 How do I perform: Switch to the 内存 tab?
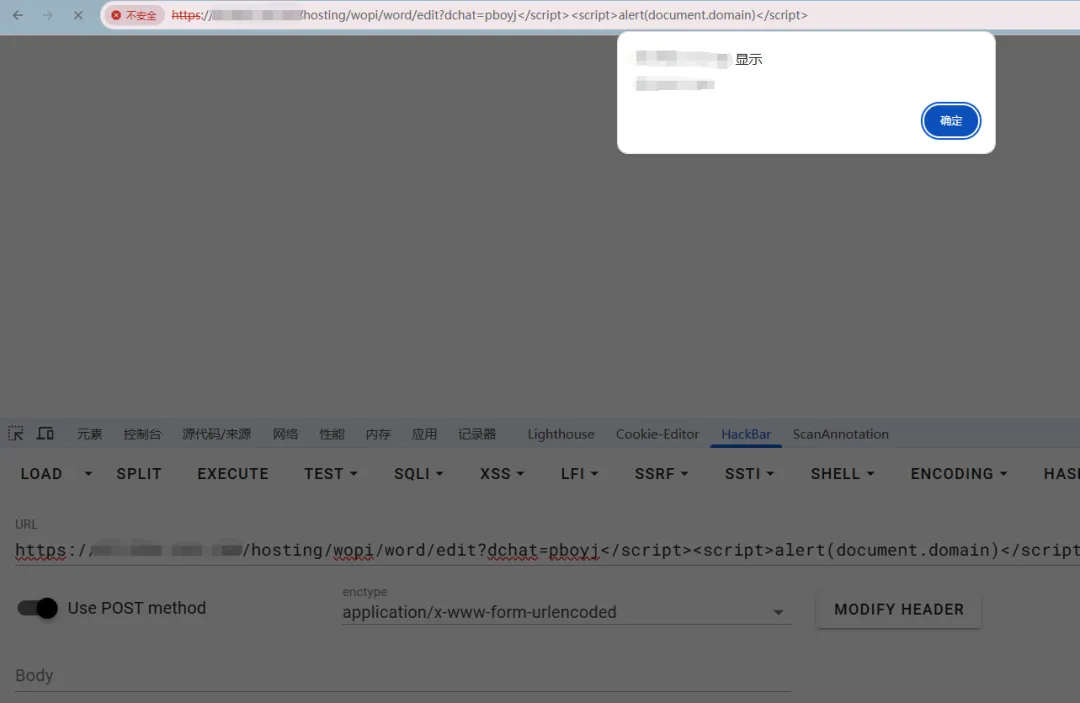[x=377, y=434]
